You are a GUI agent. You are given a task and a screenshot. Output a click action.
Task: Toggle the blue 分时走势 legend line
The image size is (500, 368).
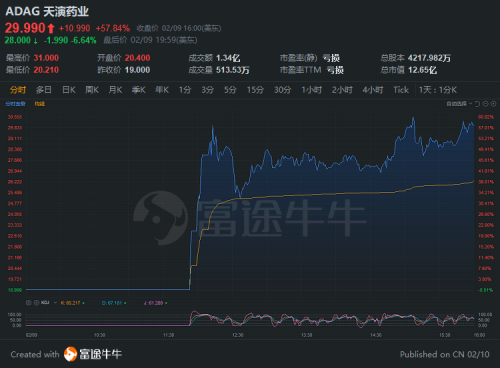click(15, 104)
